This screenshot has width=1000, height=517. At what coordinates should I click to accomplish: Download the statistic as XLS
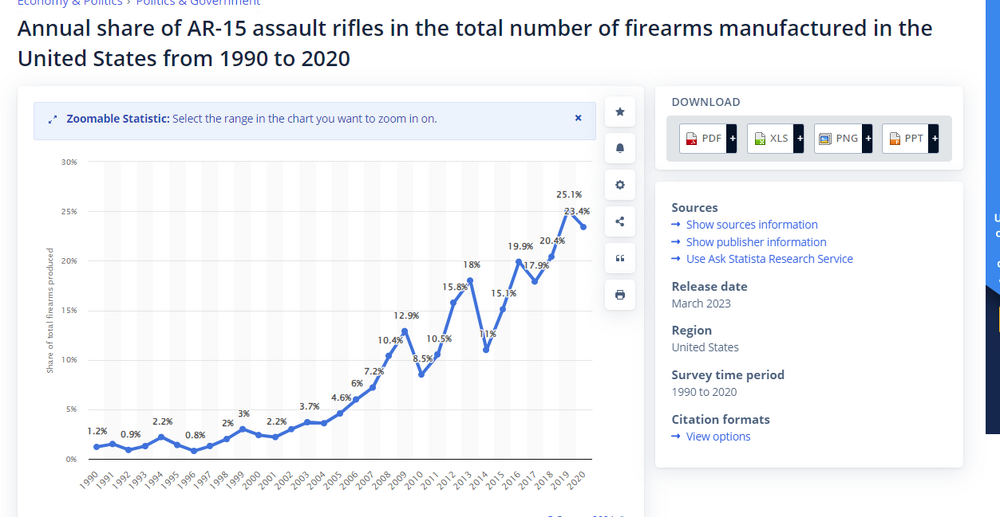pyautogui.click(x=771, y=139)
